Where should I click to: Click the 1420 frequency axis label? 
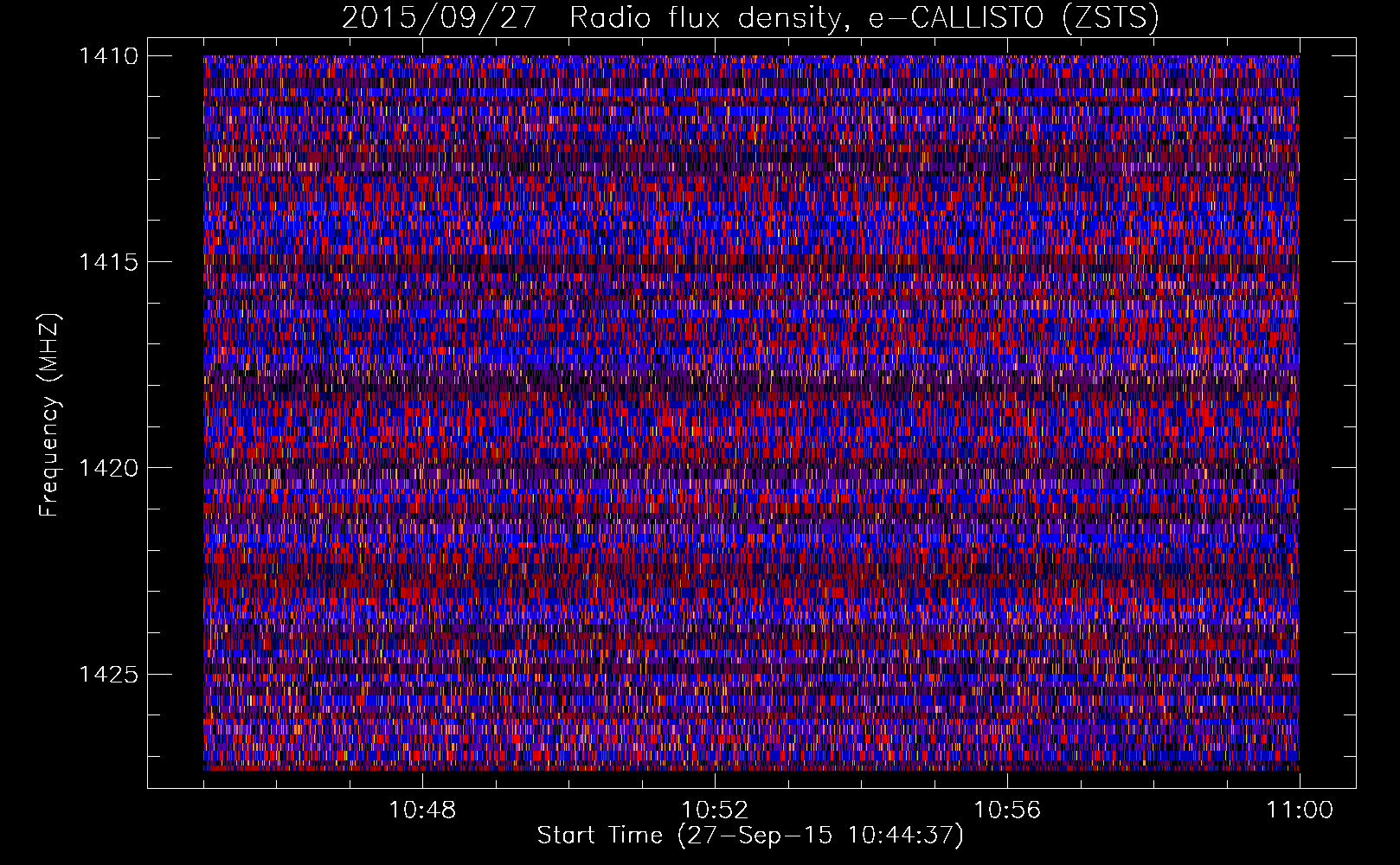pyautogui.click(x=108, y=468)
